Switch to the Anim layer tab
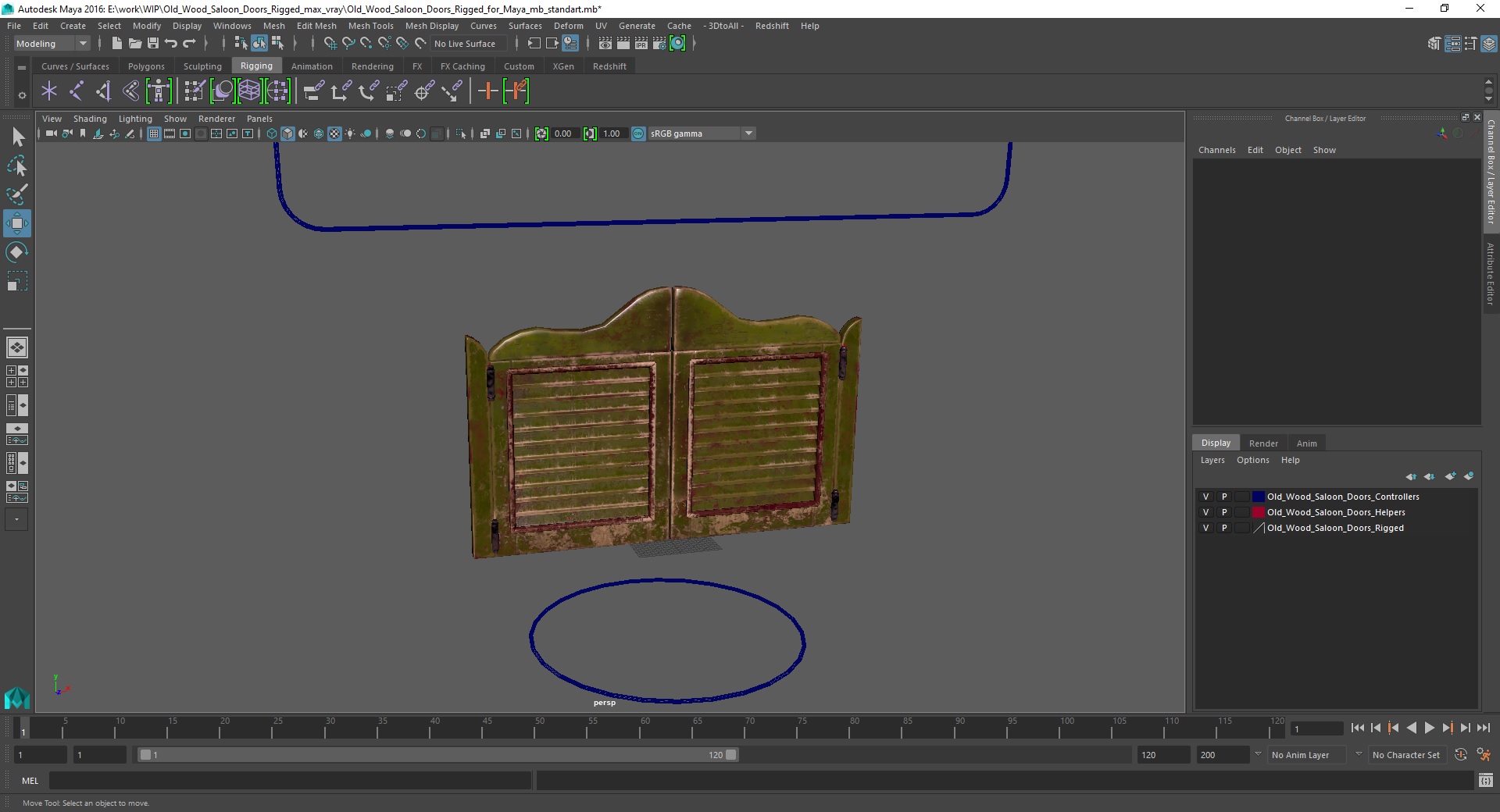Image resolution: width=1500 pixels, height=812 pixels. click(1306, 443)
